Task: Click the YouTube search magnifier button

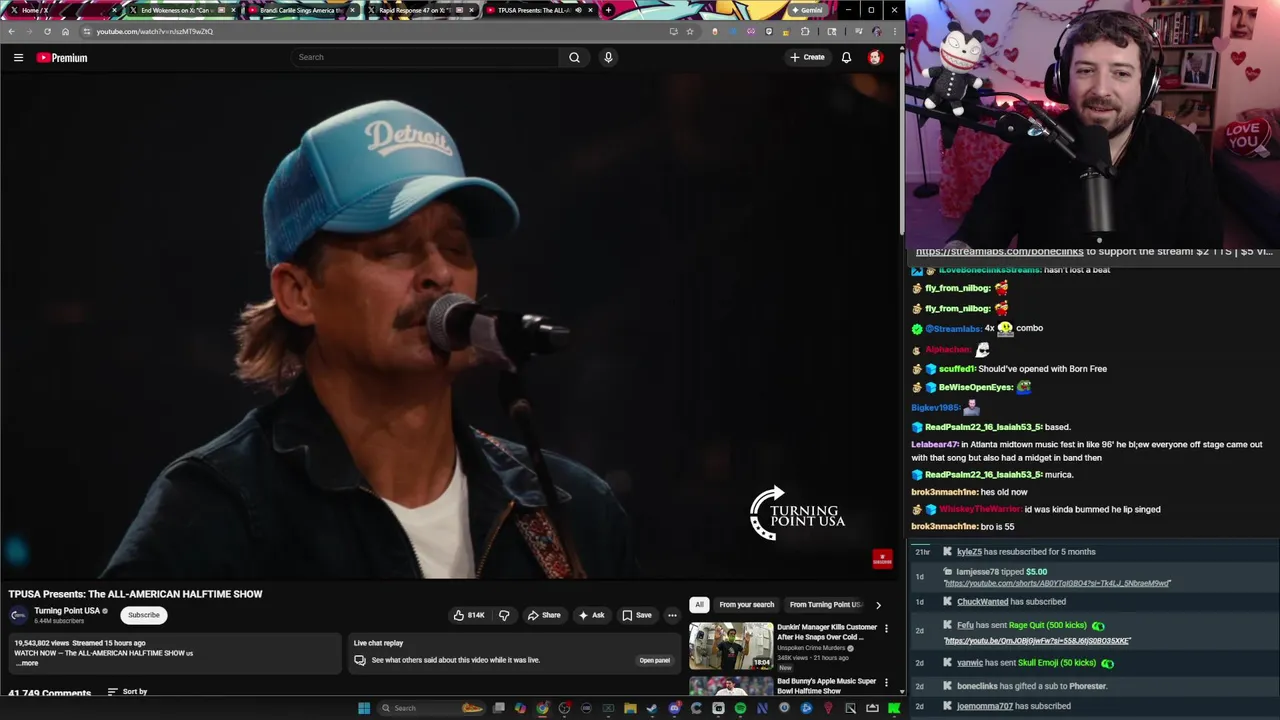Action: click(574, 57)
